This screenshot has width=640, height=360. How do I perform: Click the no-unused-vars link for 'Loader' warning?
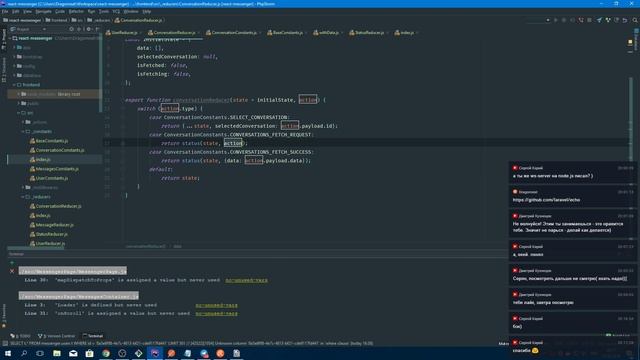pos(216,305)
